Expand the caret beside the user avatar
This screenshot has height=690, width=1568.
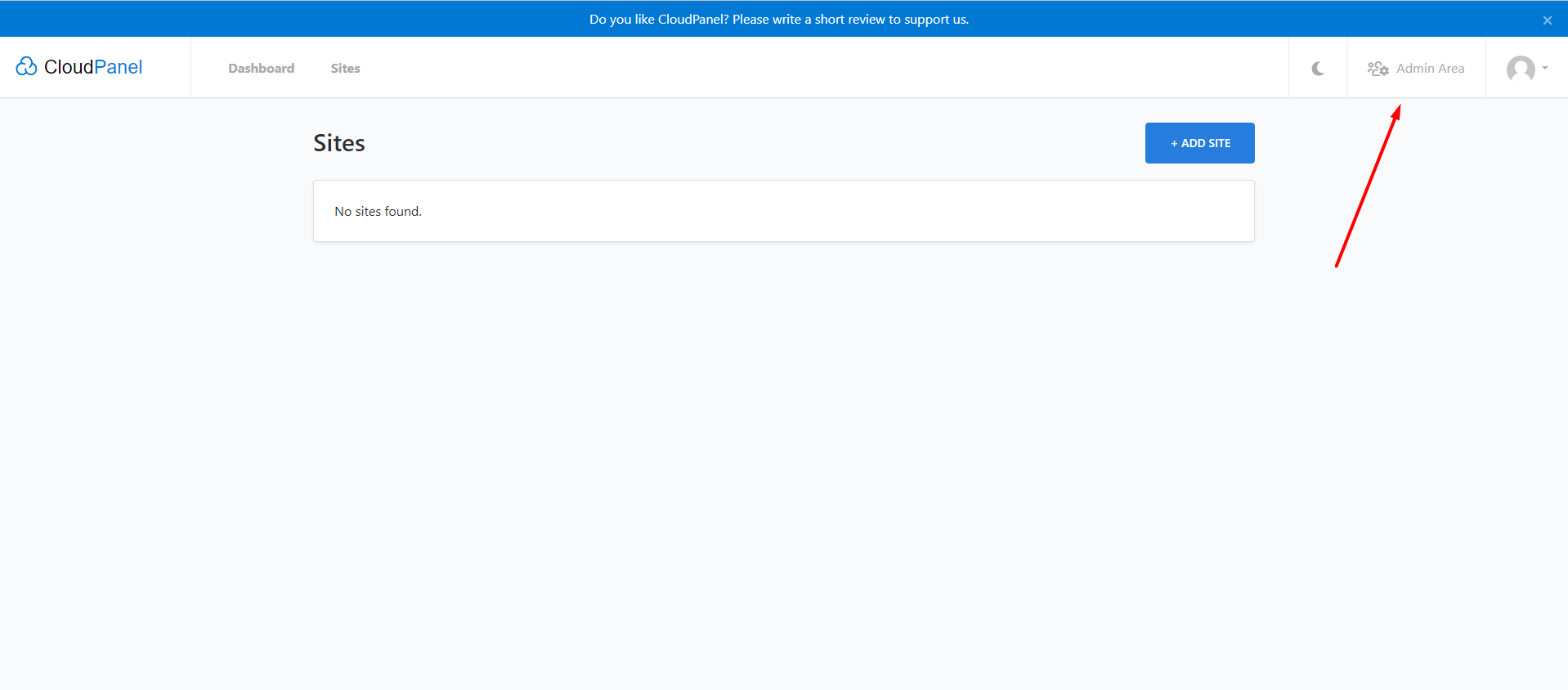(1545, 68)
